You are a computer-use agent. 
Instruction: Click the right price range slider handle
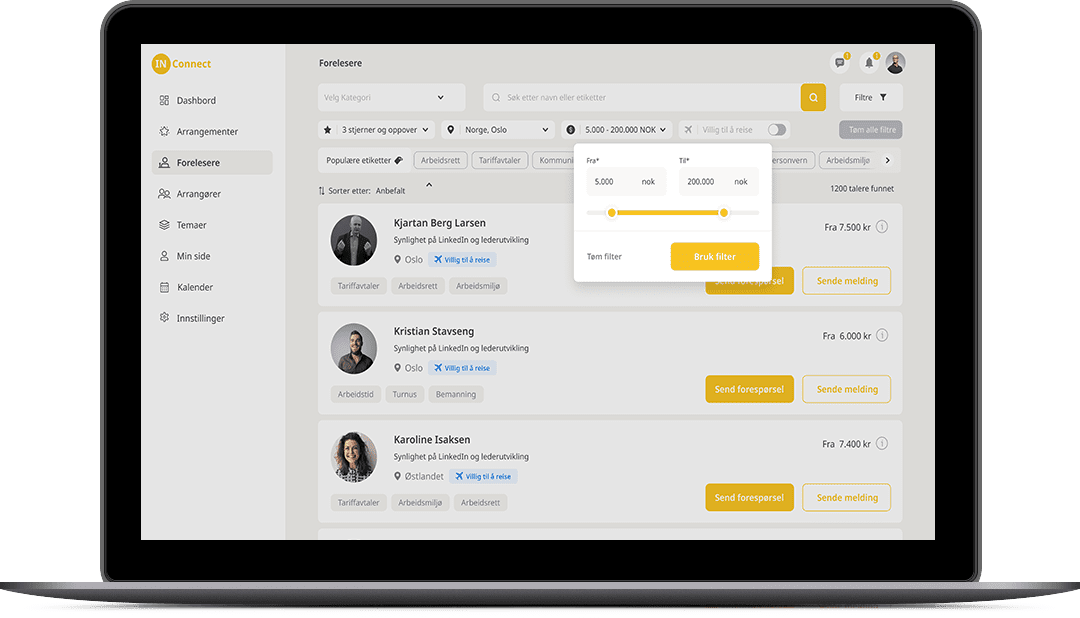click(x=724, y=212)
